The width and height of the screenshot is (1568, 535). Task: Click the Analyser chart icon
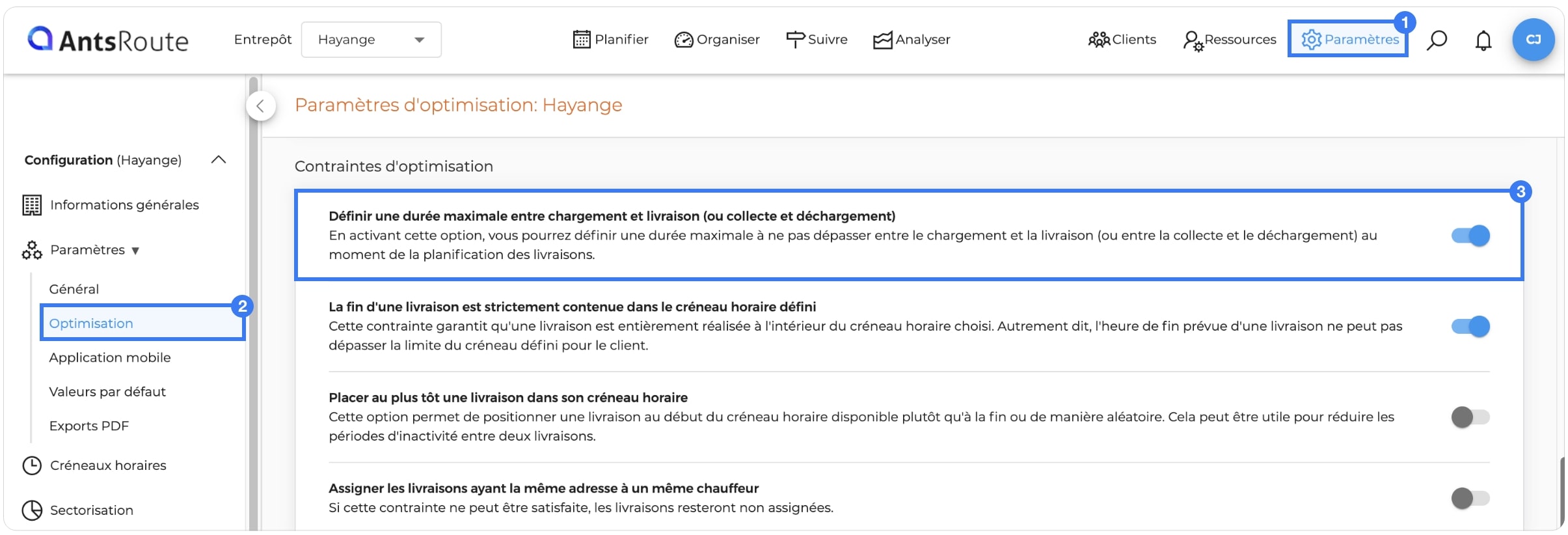883,40
